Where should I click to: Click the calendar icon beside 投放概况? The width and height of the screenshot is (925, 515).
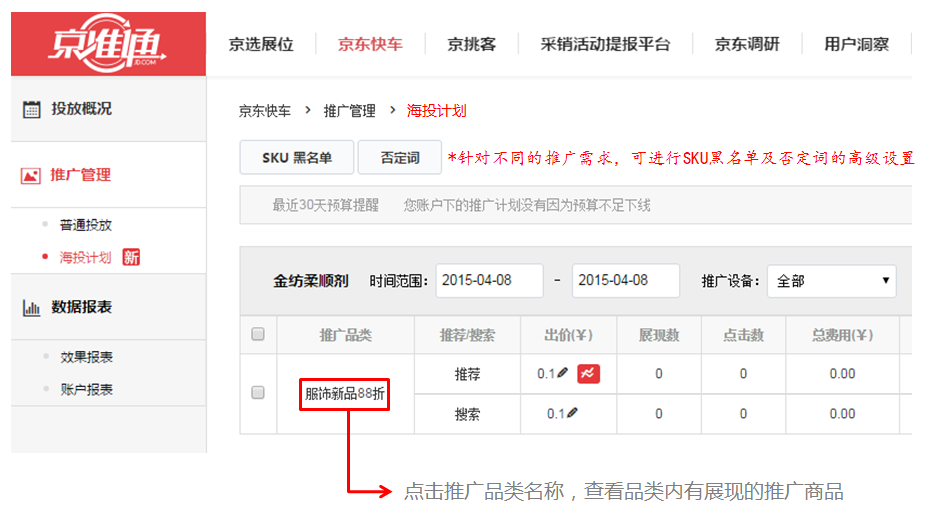coord(32,109)
